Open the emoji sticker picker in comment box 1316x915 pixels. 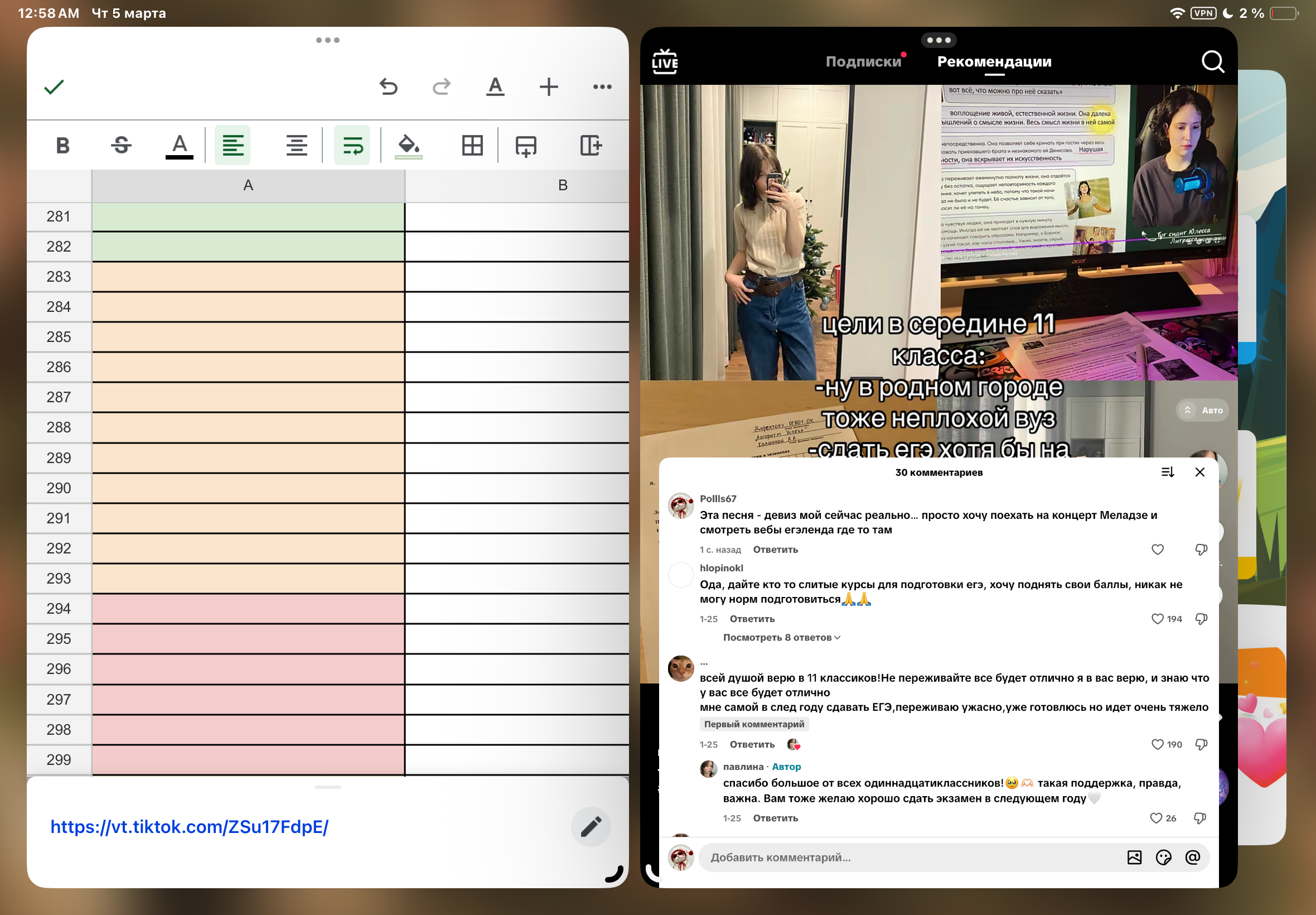1163,858
